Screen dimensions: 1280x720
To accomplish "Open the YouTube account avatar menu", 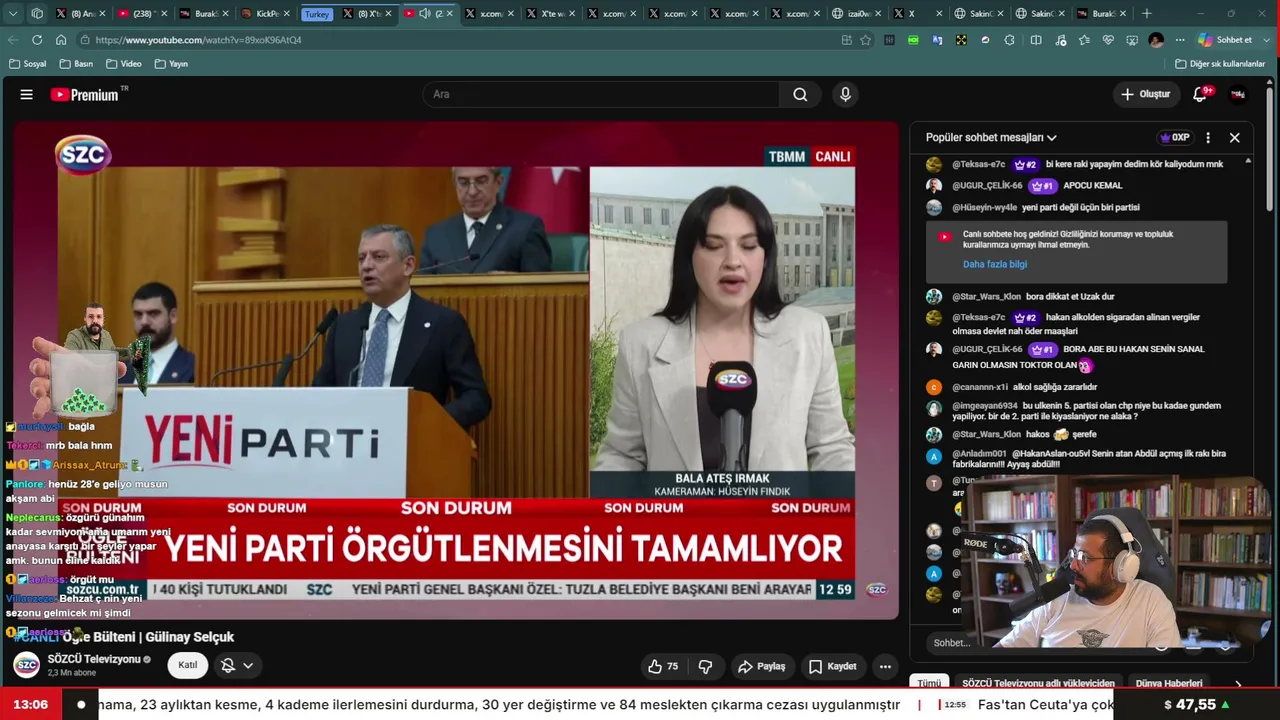I will pos(1238,94).
